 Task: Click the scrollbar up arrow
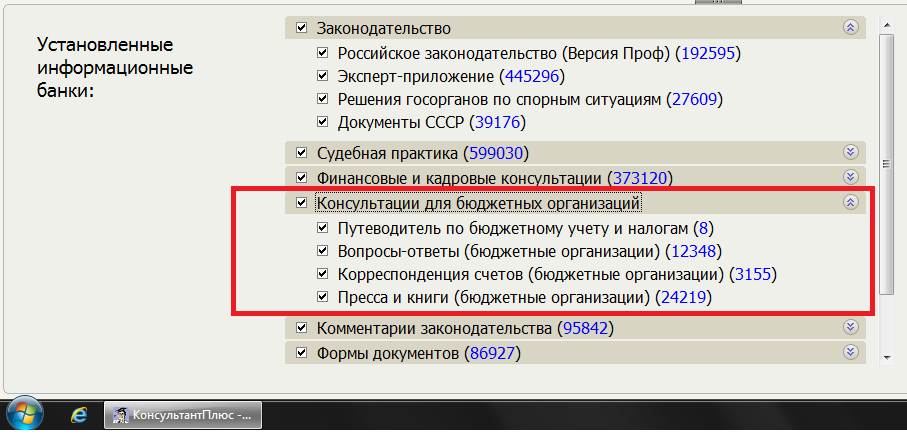(x=886, y=25)
